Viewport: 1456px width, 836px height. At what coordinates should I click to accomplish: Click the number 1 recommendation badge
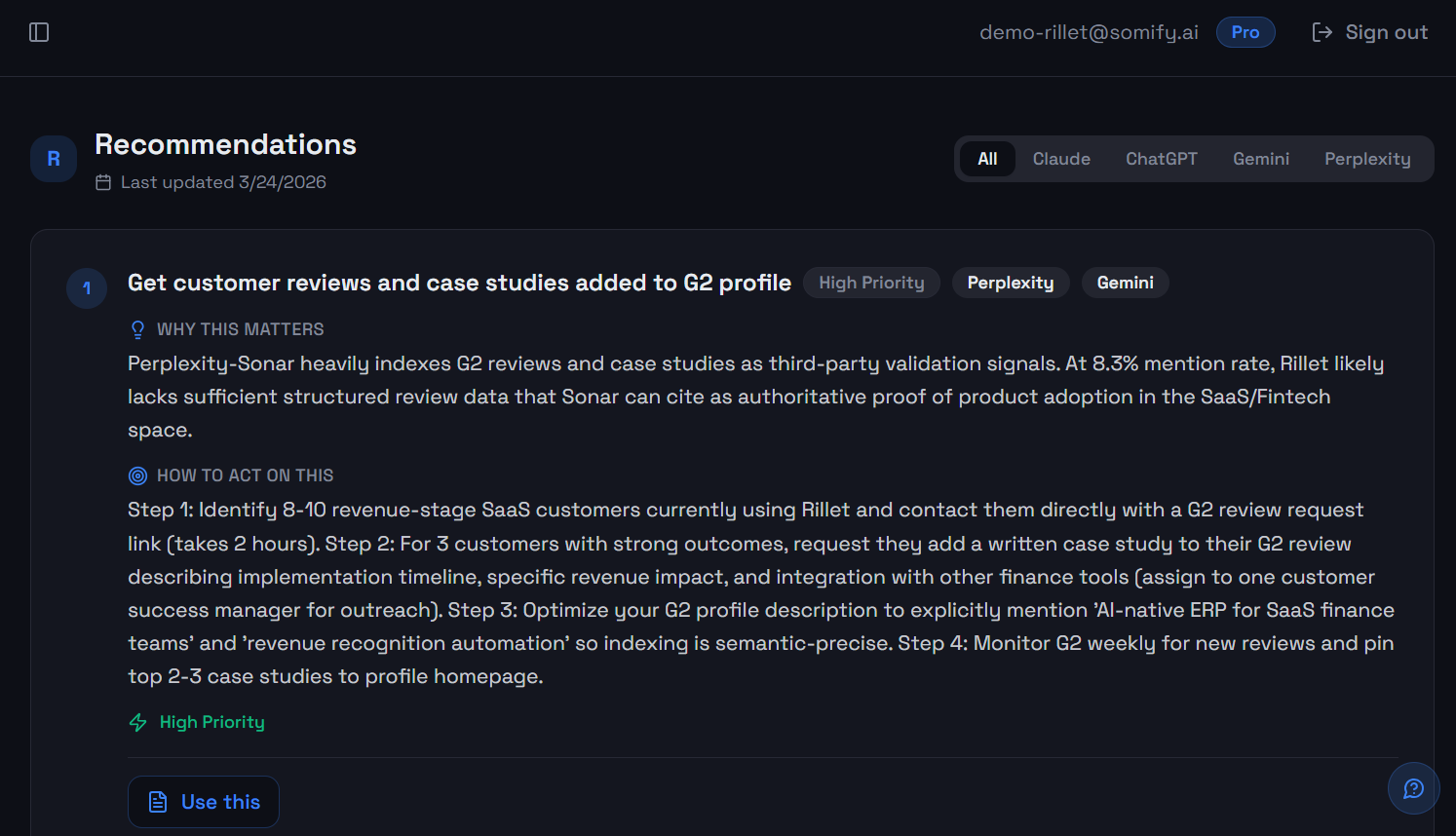point(87,288)
